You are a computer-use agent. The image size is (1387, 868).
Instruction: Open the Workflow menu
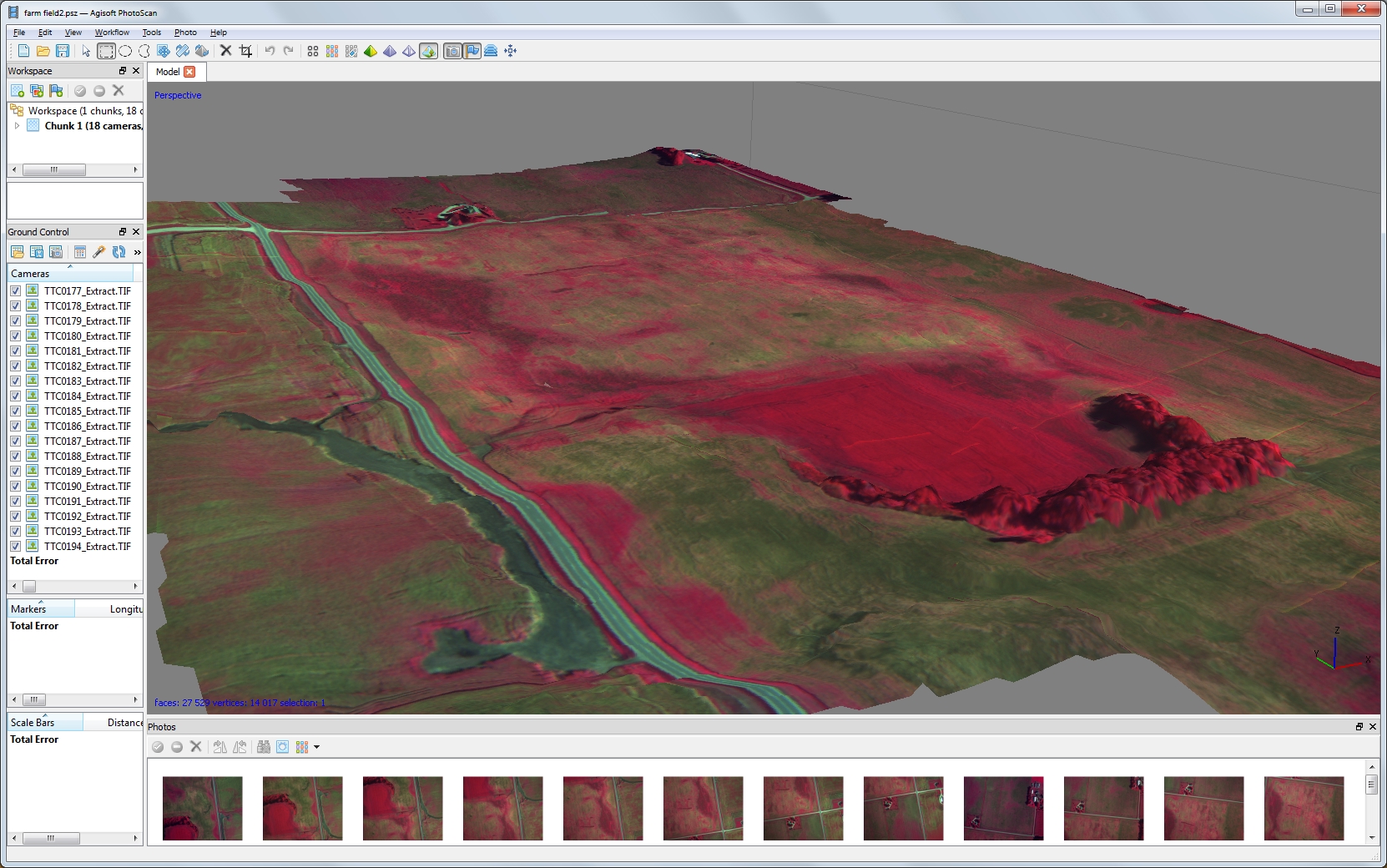[112, 33]
